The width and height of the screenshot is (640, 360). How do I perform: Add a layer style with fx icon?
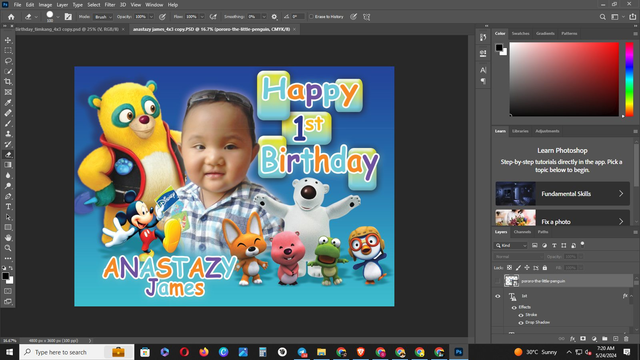point(572,339)
